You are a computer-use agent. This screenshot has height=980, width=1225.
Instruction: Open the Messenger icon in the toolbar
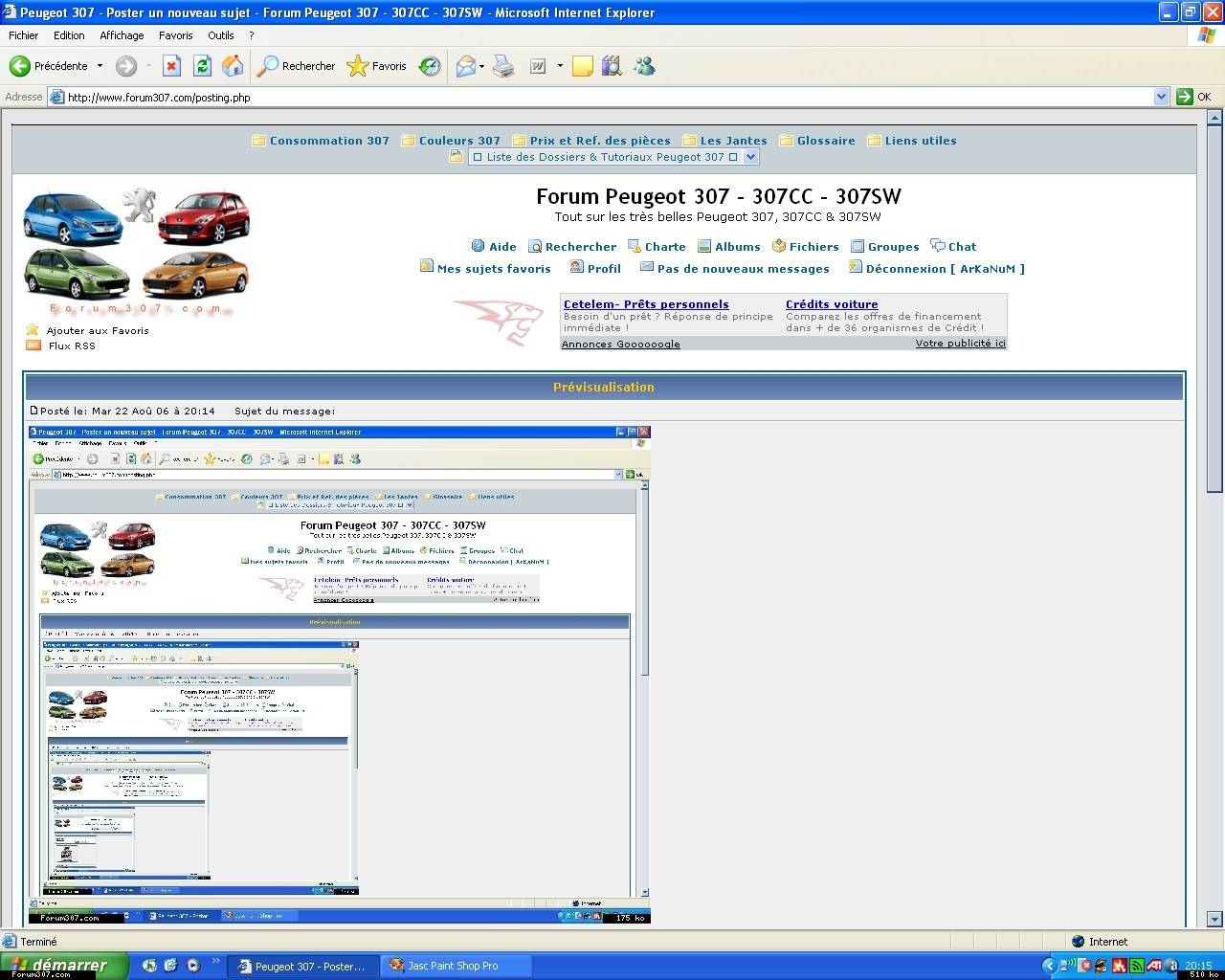645,66
